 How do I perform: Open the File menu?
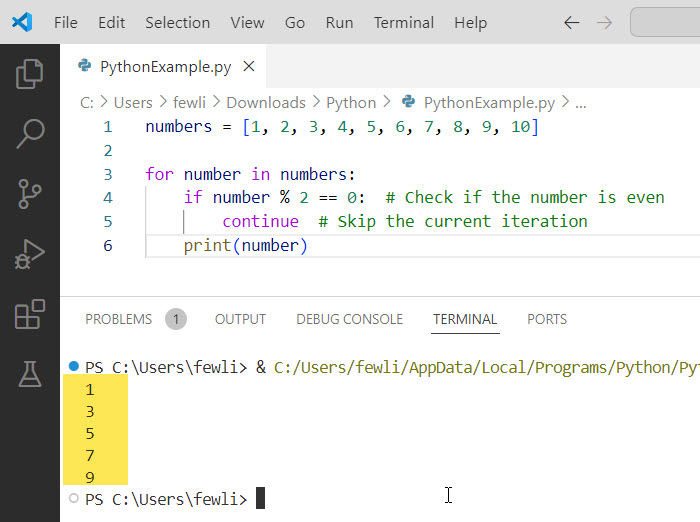coord(66,22)
